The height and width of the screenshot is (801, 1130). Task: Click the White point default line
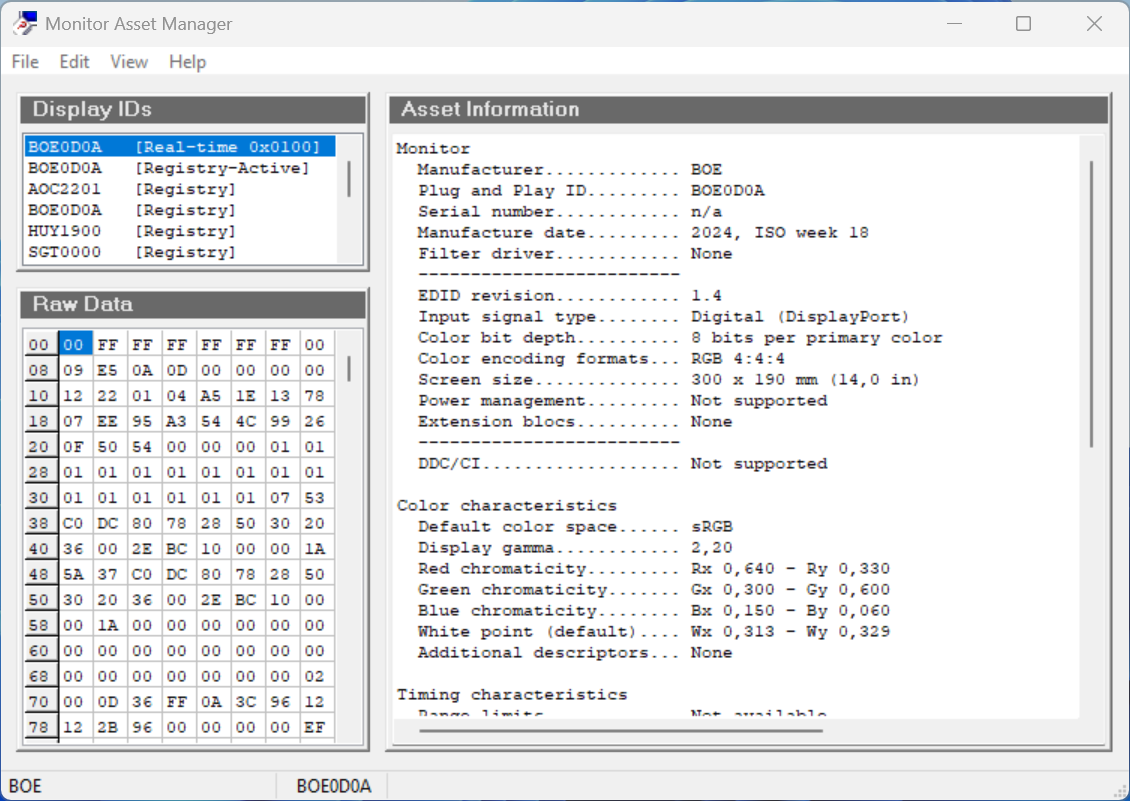click(x=654, y=632)
